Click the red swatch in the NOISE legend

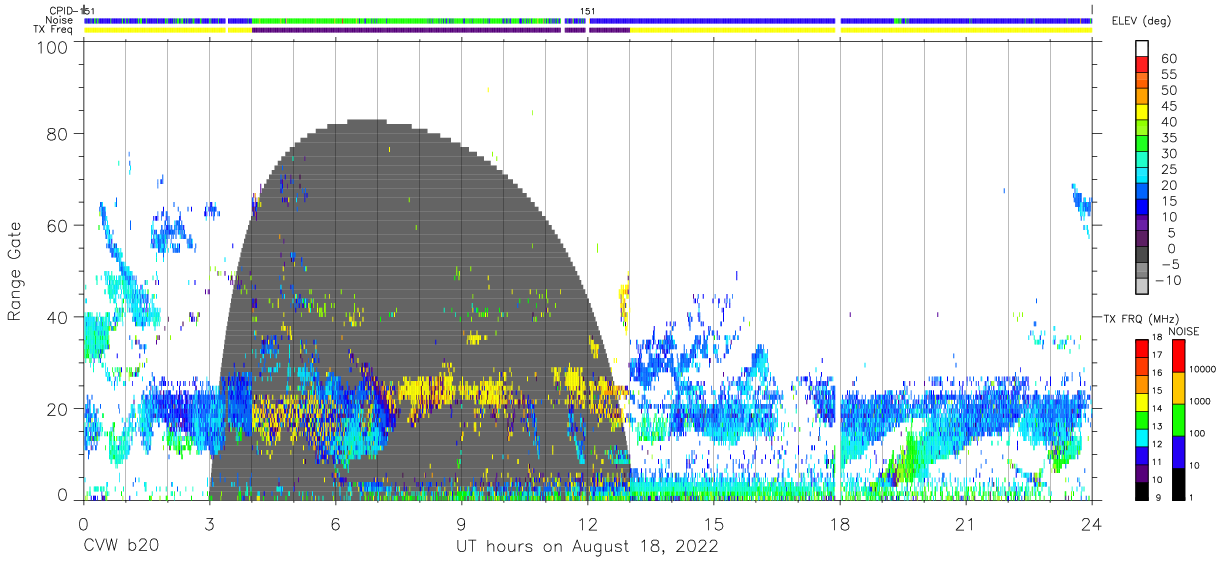coord(1177,355)
